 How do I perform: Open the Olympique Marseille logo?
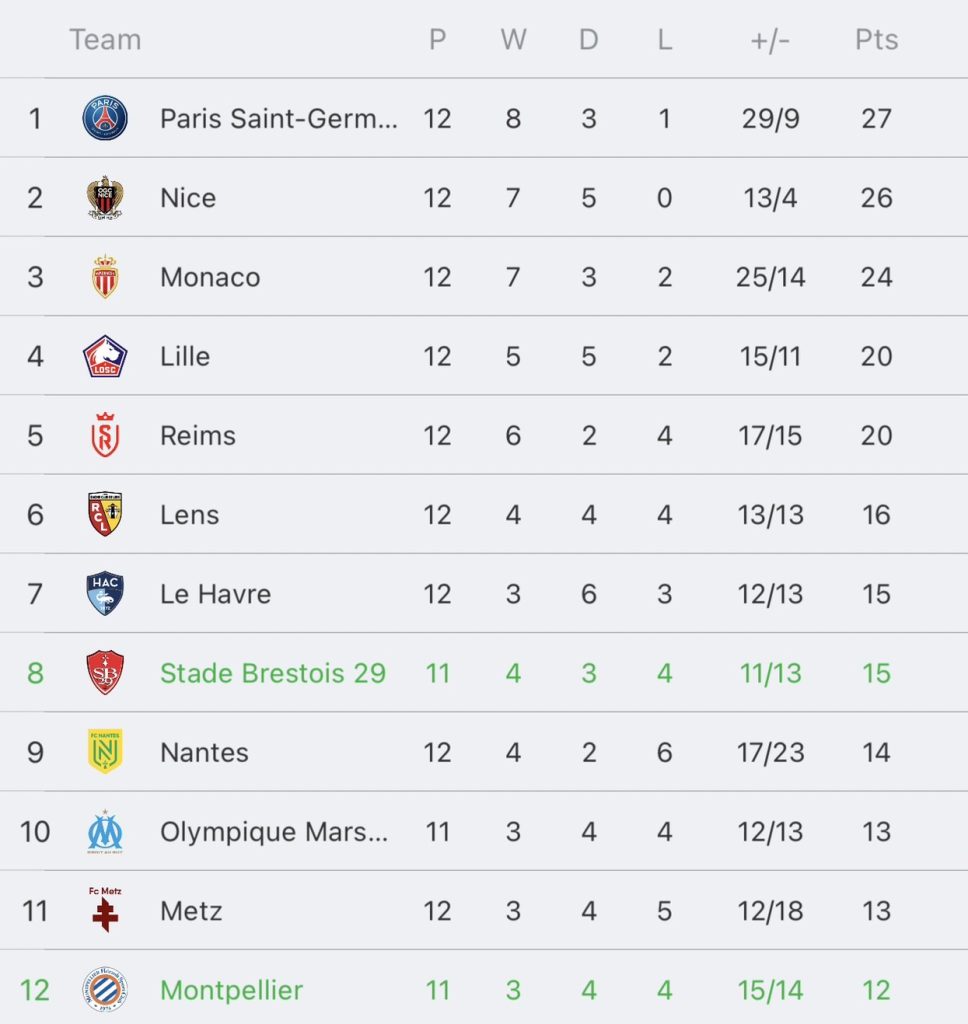coord(105,831)
